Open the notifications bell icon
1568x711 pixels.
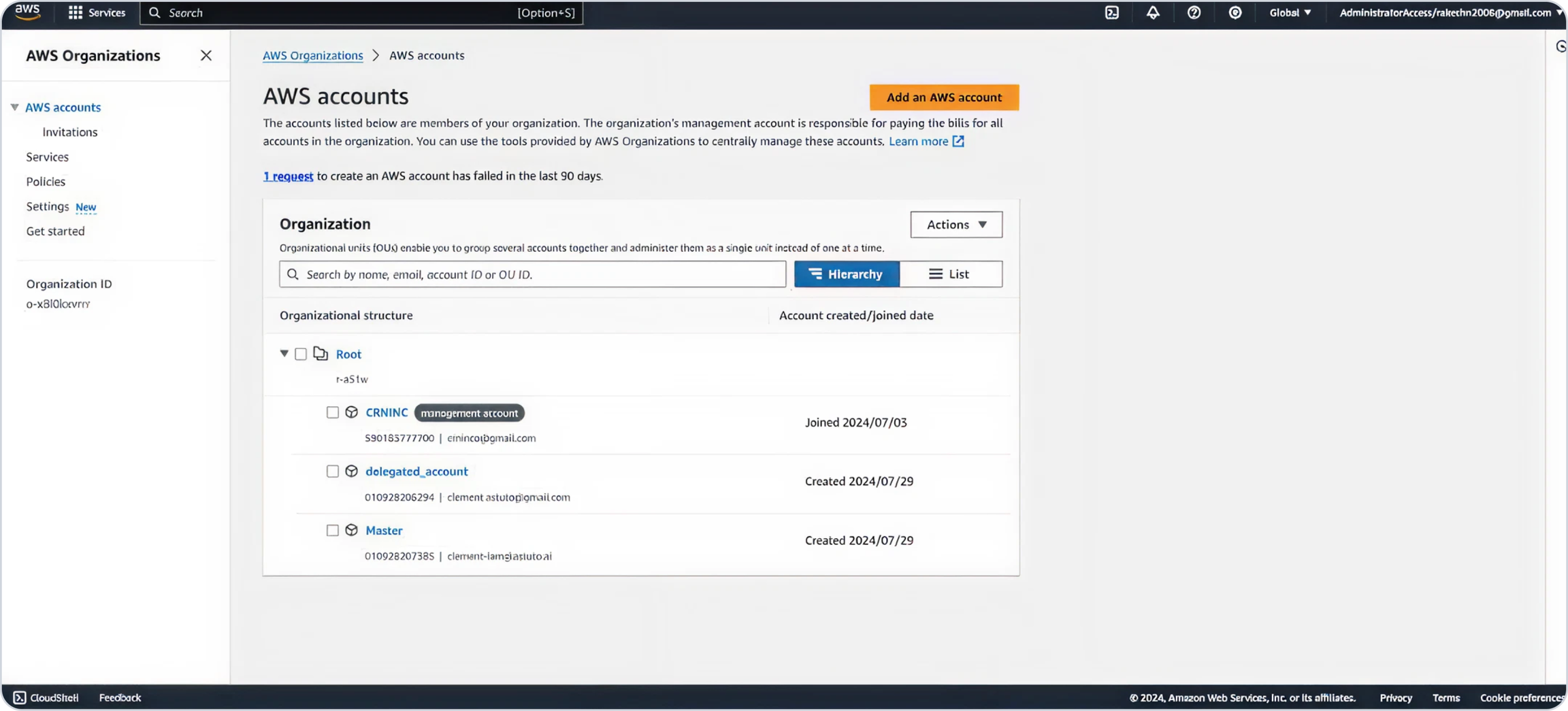1152,13
